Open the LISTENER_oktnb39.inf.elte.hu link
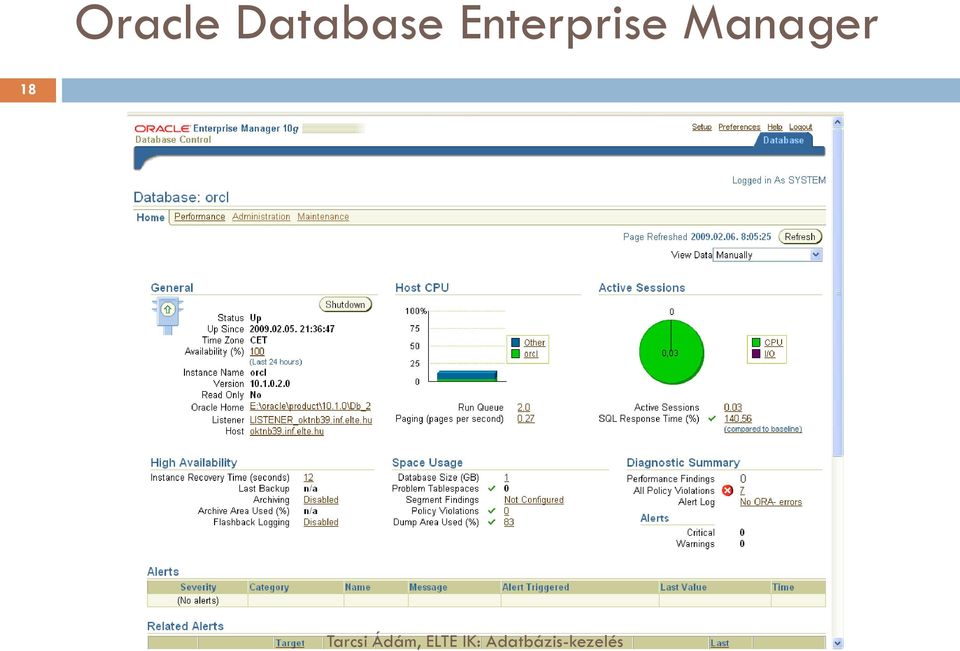This screenshot has width=960, height=651. pyautogui.click(x=311, y=420)
